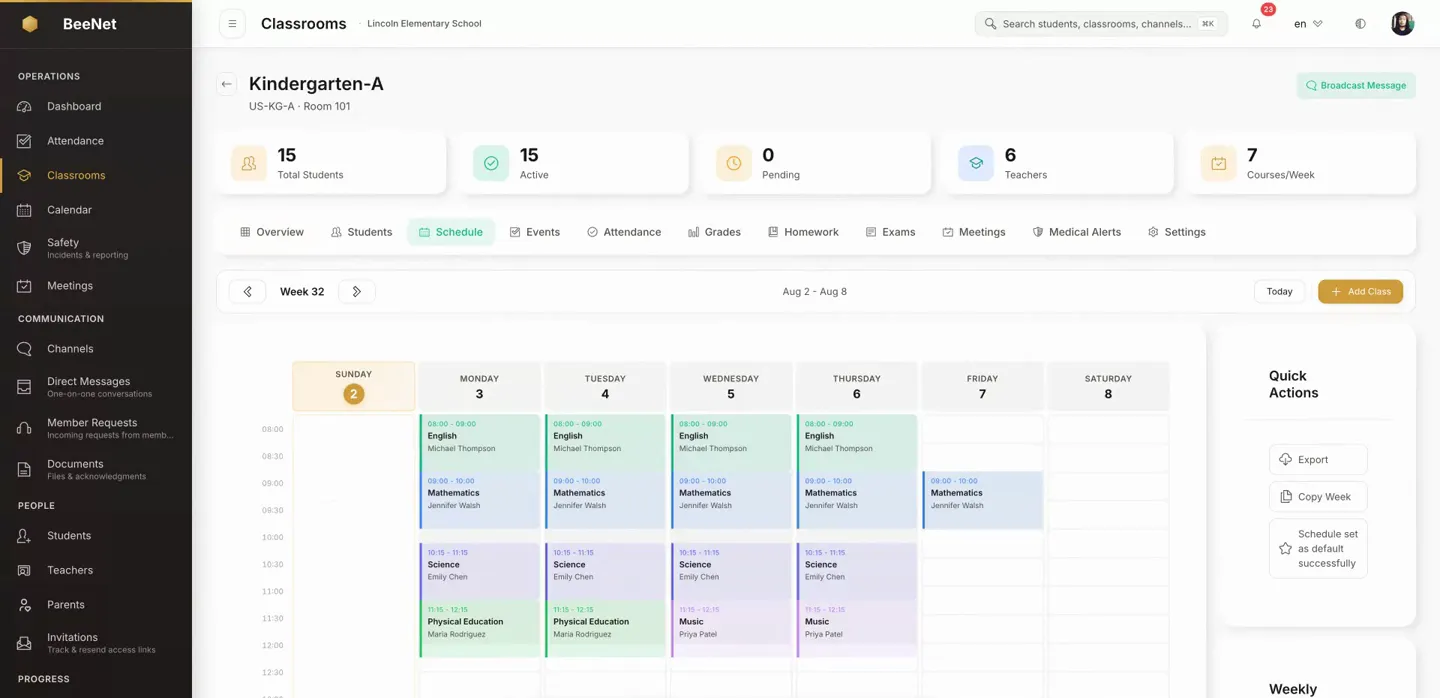Viewport: 1440px width, 698px height.
Task: Open Monday English class at 08:00
Action: pyautogui.click(x=480, y=442)
